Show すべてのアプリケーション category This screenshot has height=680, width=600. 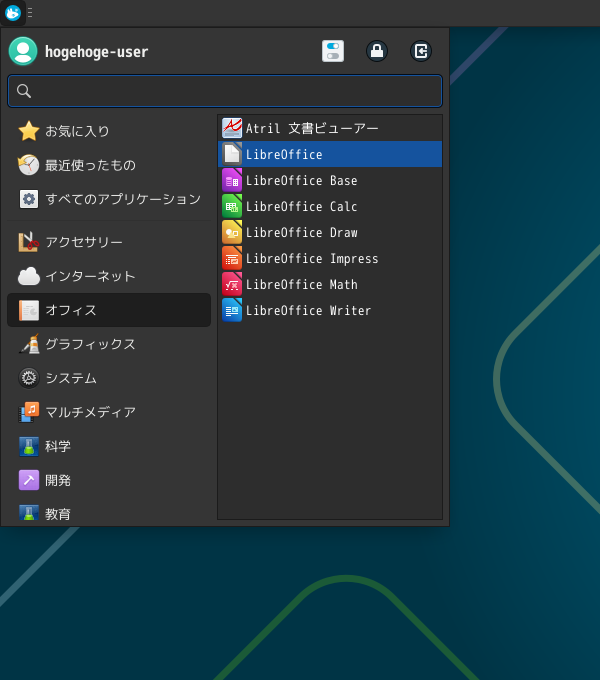click(x=109, y=199)
